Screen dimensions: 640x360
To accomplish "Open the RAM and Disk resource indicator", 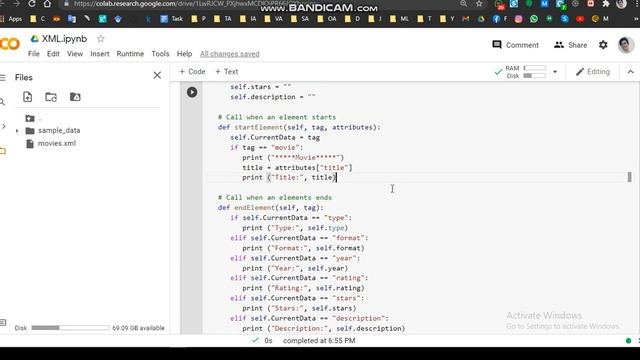I will (524, 72).
